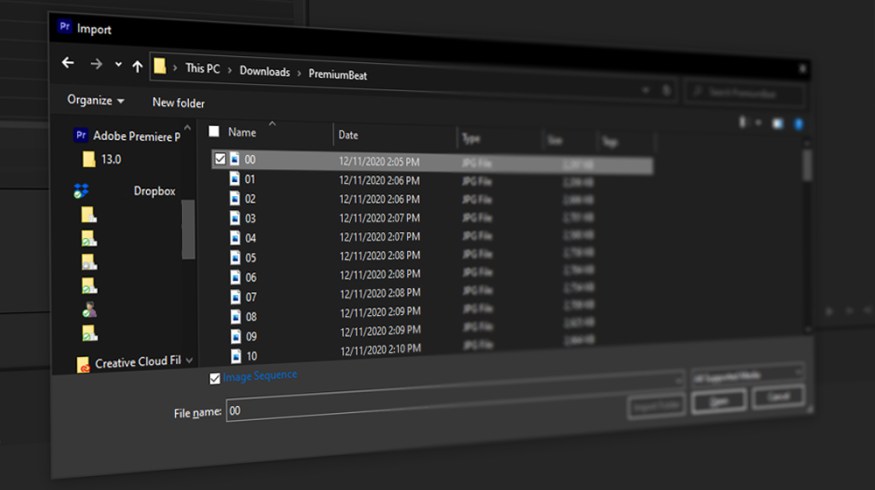Click the Creative Cloud folder icon

[x=83, y=365]
